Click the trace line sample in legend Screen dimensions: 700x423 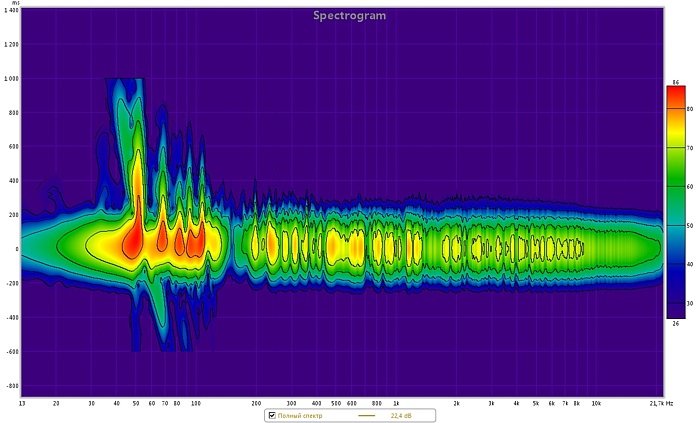pos(366,415)
